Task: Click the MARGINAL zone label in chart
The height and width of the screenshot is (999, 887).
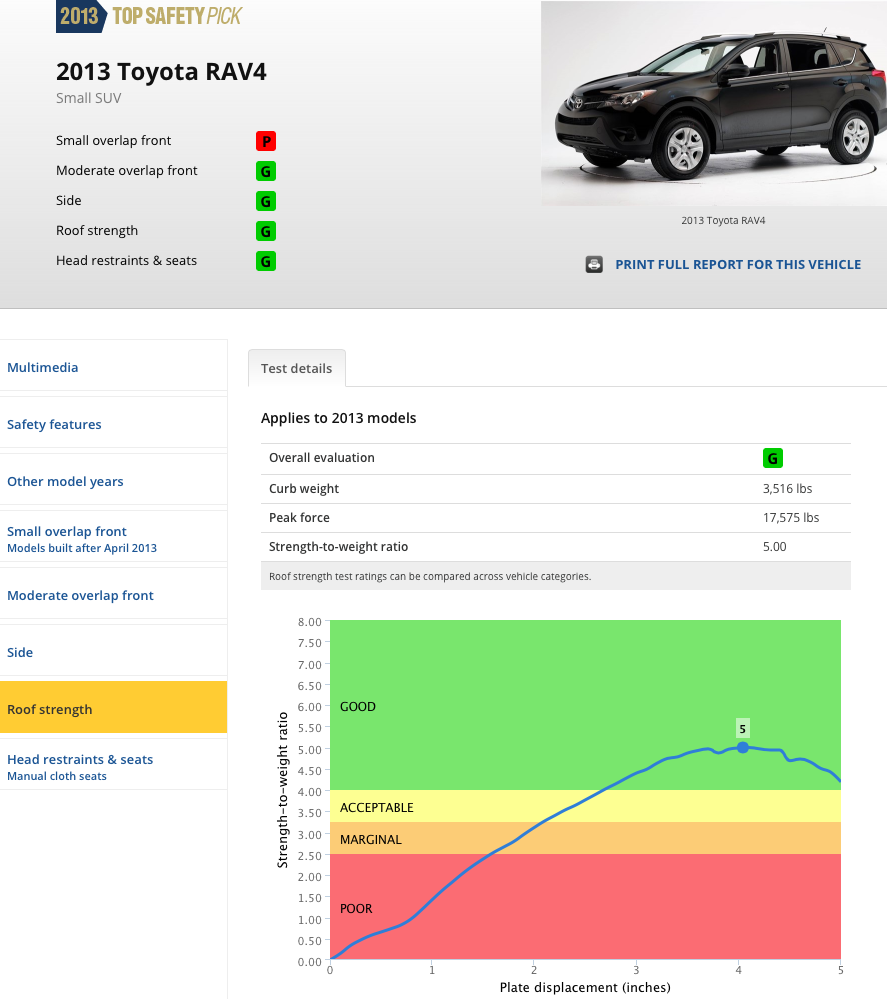Action: coord(371,840)
